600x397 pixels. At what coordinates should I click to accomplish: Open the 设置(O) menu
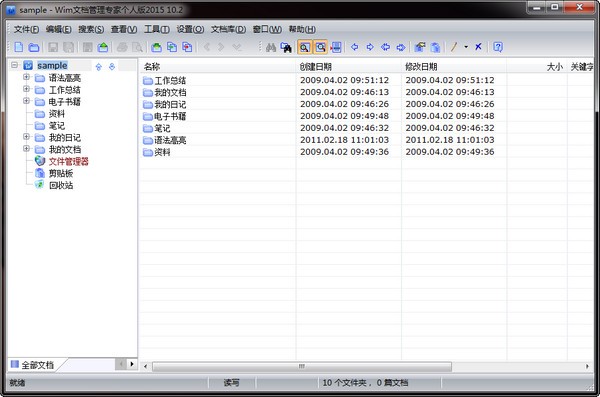pyautogui.click(x=190, y=29)
